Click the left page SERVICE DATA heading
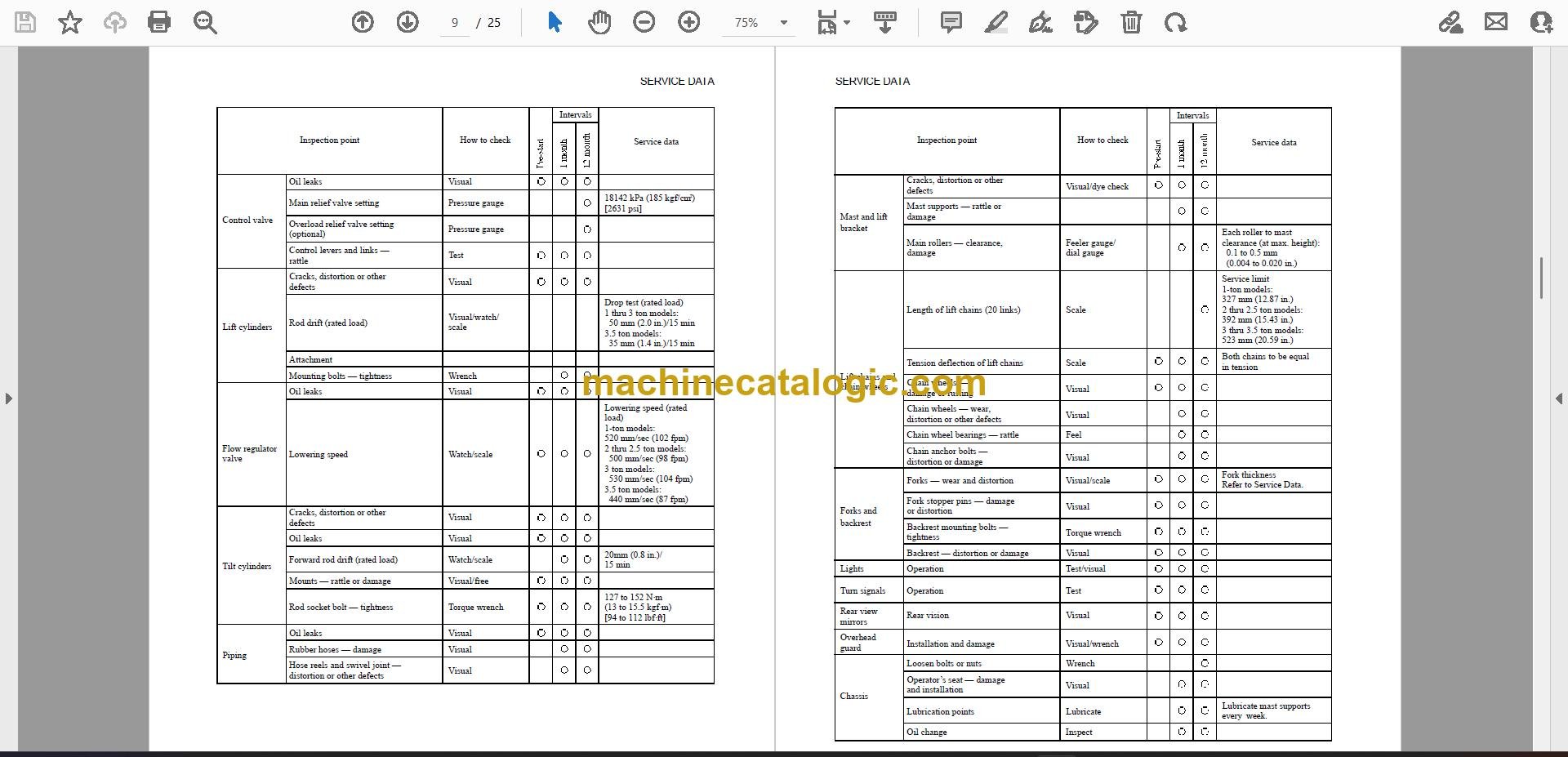 (x=677, y=81)
